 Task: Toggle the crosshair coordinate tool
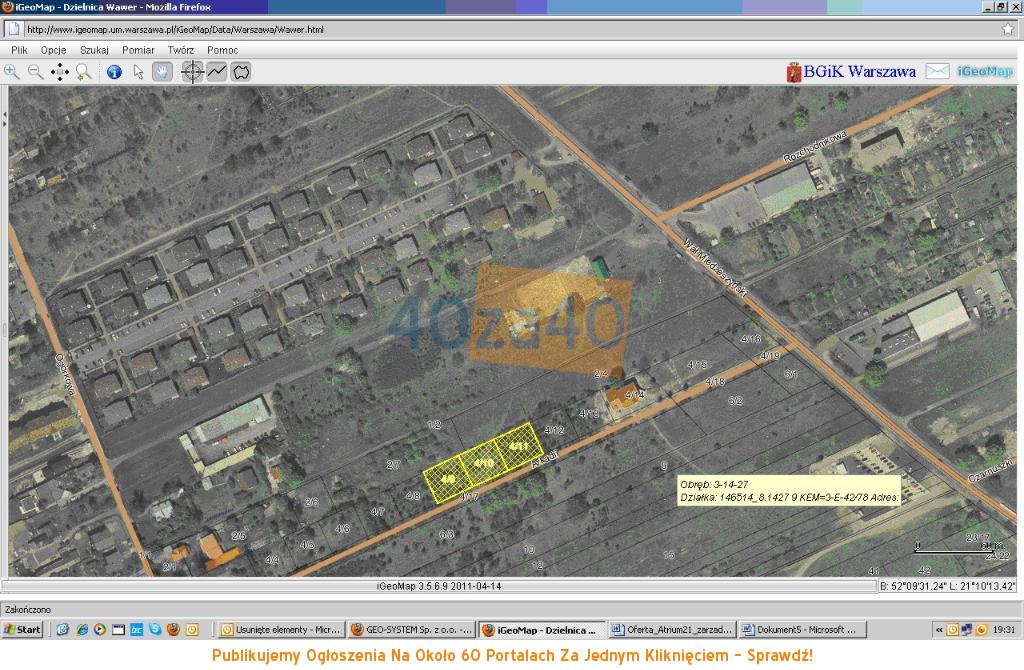point(192,72)
